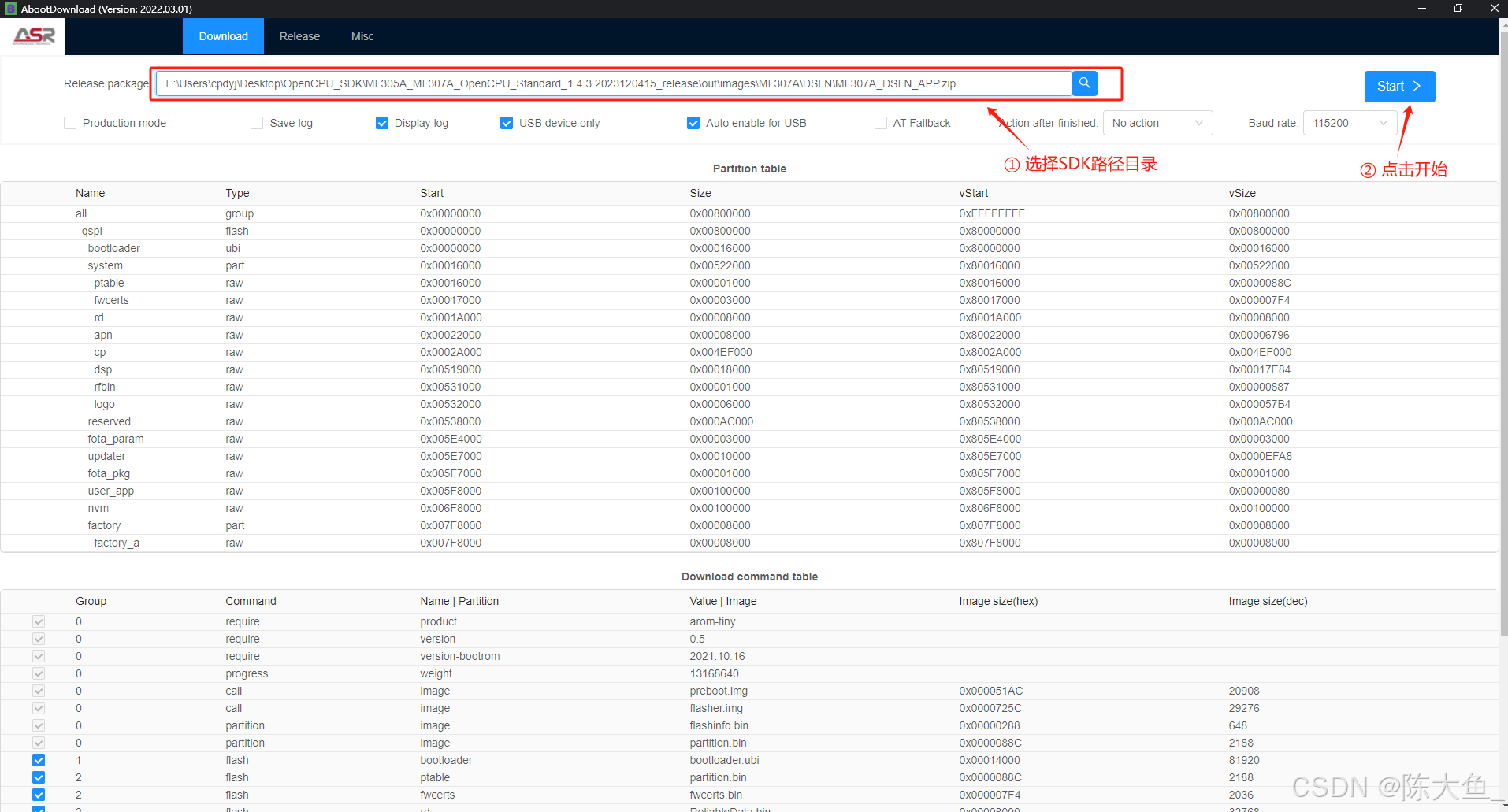This screenshot has width=1508, height=812.
Task: Open baud rate dropdown chevron
Action: point(1384,123)
